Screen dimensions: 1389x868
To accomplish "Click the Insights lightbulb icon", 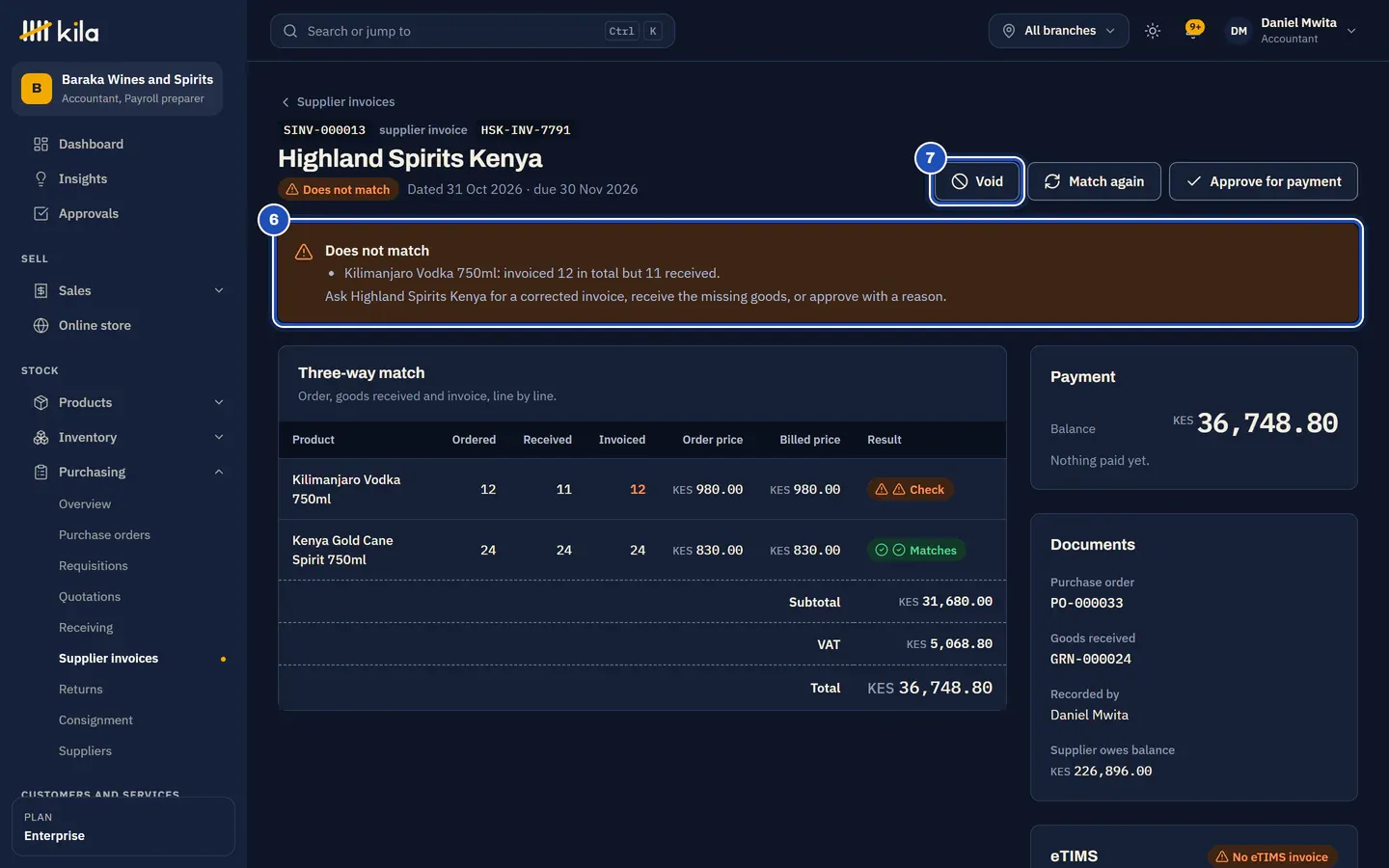I will click(x=41, y=179).
